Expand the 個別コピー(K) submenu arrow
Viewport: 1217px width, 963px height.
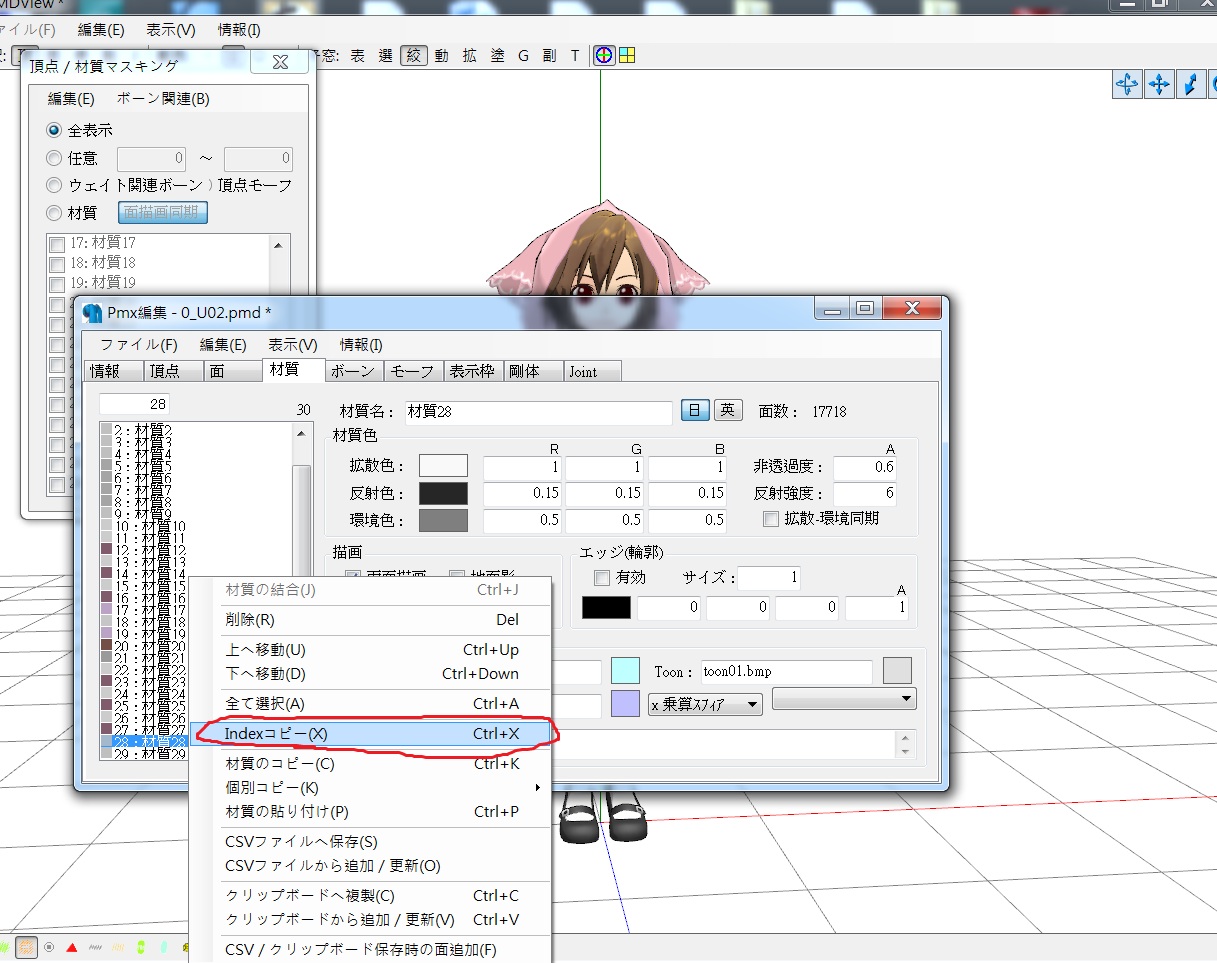[x=538, y=788]
